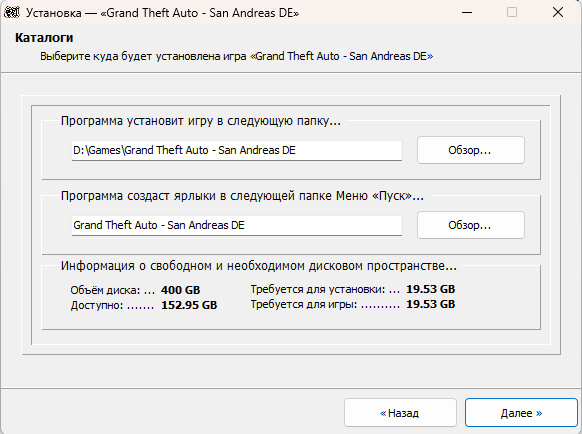Click the Требуется для установки size value
This screenshot has width=582, height=434.
(431, 289)
